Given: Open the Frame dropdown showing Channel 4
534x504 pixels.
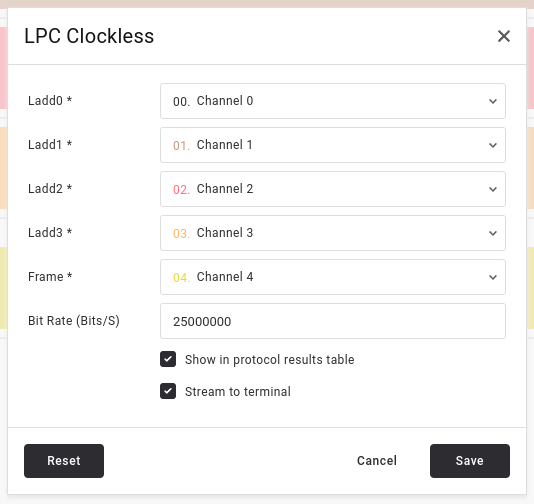Looking at the screenshot, I should click(333, 277).
